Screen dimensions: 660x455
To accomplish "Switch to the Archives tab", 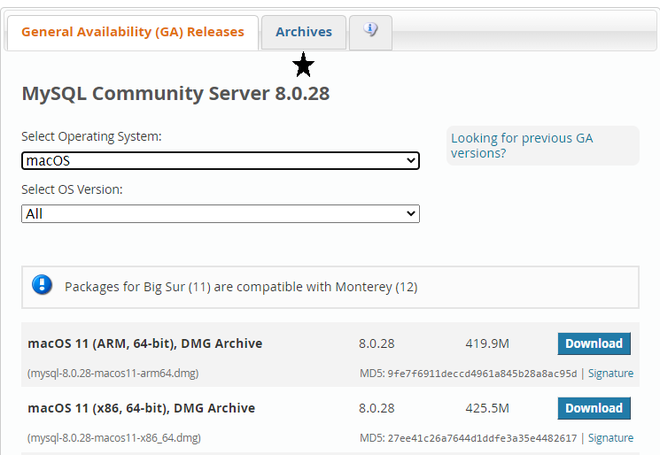I will click(303, 32).
